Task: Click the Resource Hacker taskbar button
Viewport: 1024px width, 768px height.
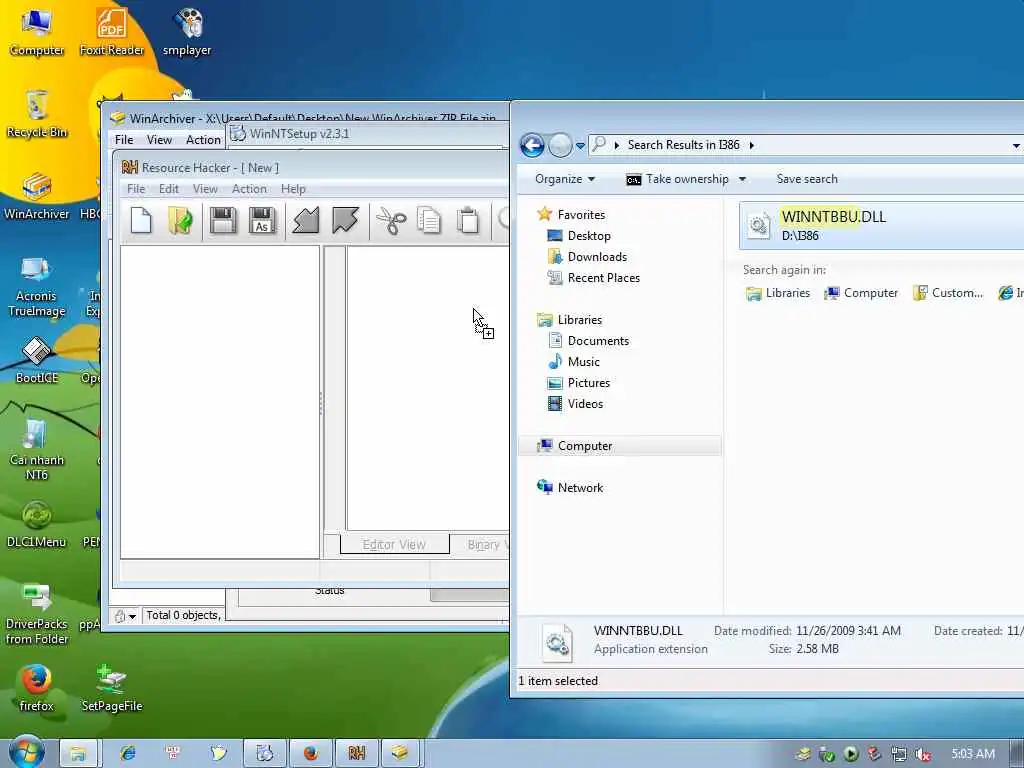Action: pyautogui.click(x=357, y=753)
